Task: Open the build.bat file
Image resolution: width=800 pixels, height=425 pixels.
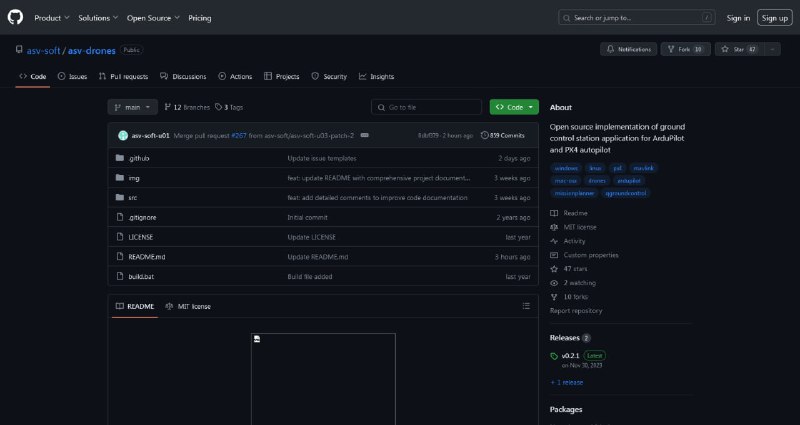Action: point(141,277)
